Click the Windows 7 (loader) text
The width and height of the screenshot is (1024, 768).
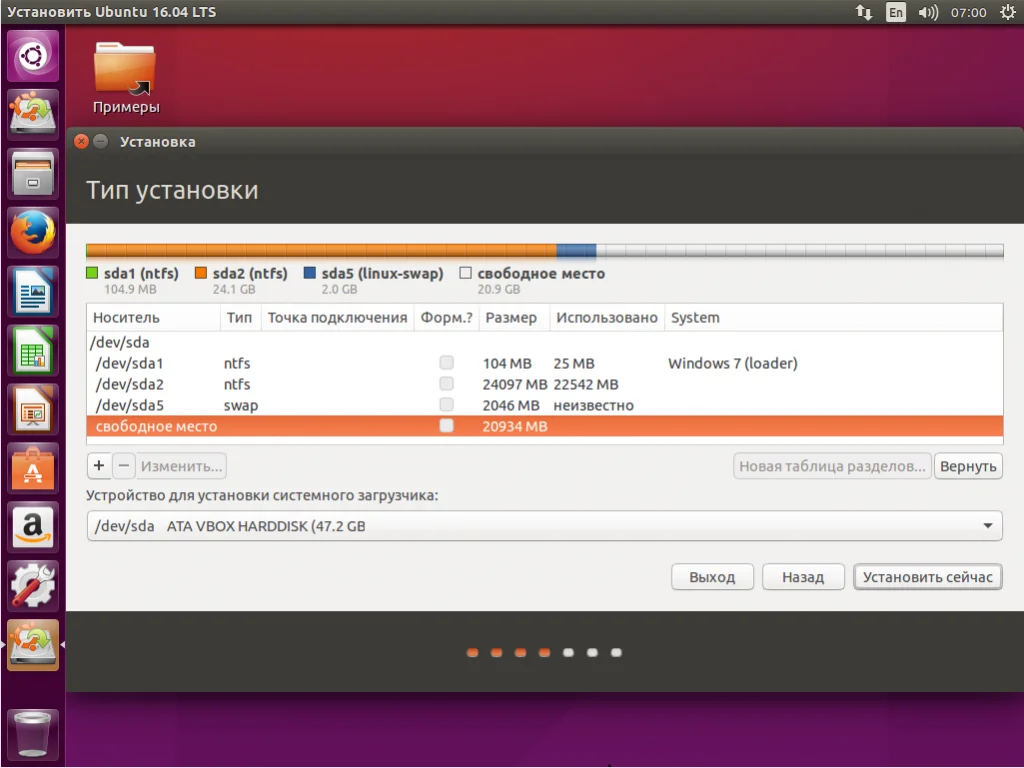pyautogui.click(x=733, y=363)
